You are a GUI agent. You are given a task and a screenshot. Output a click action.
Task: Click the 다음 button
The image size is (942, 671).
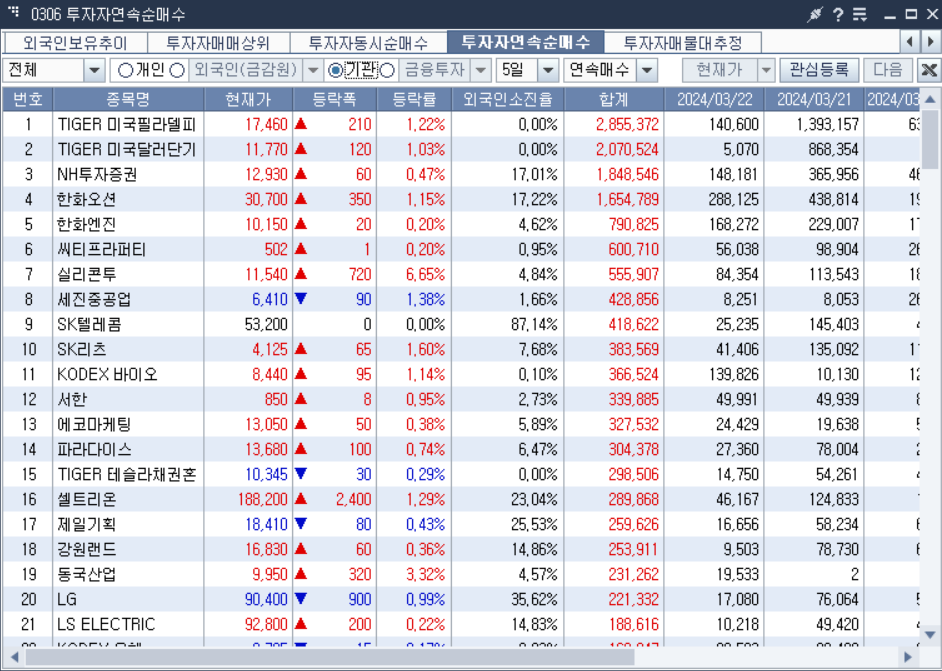(888, 71)
